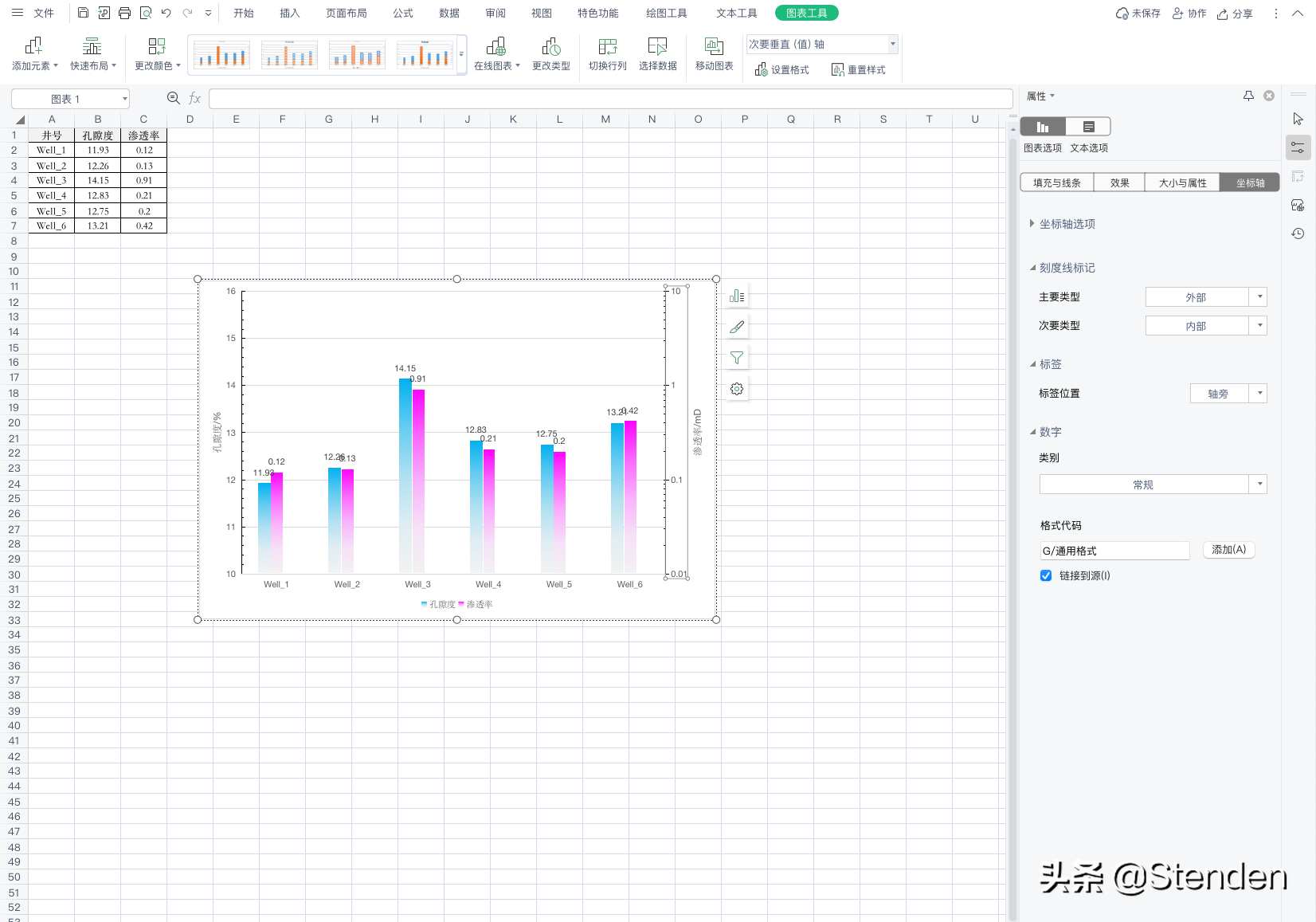Open the 快速布局 quick layout icon
Screen dimensions: 1316x922
[92, 46]
